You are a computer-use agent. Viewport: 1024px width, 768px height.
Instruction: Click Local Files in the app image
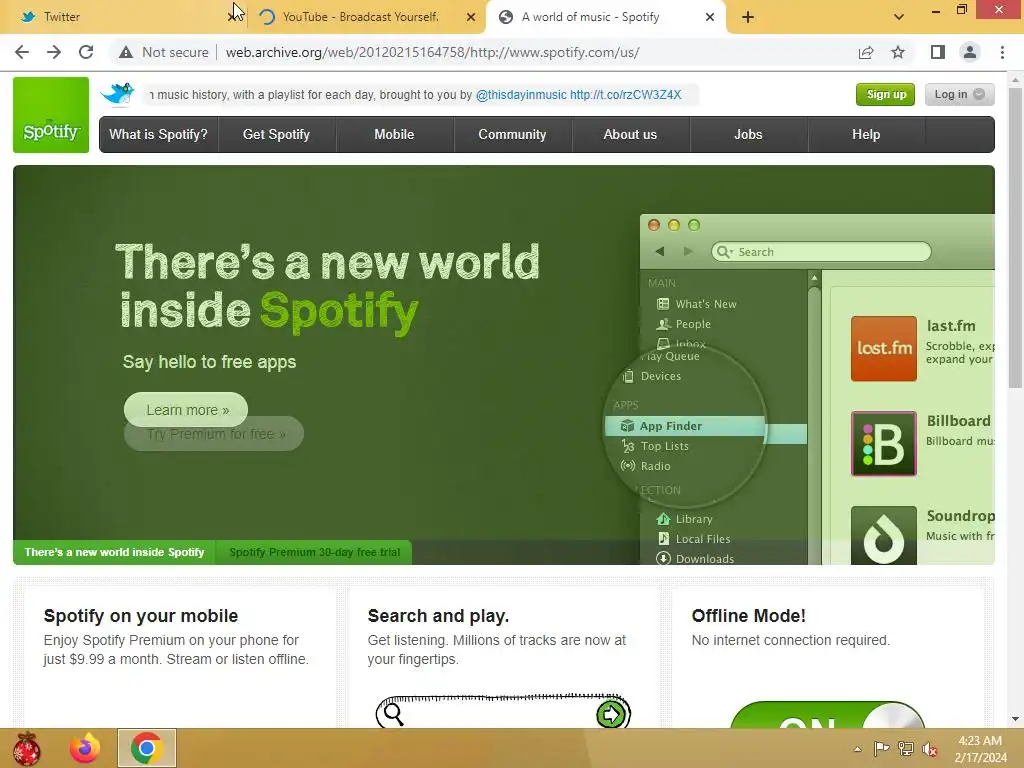pos(694,539)
